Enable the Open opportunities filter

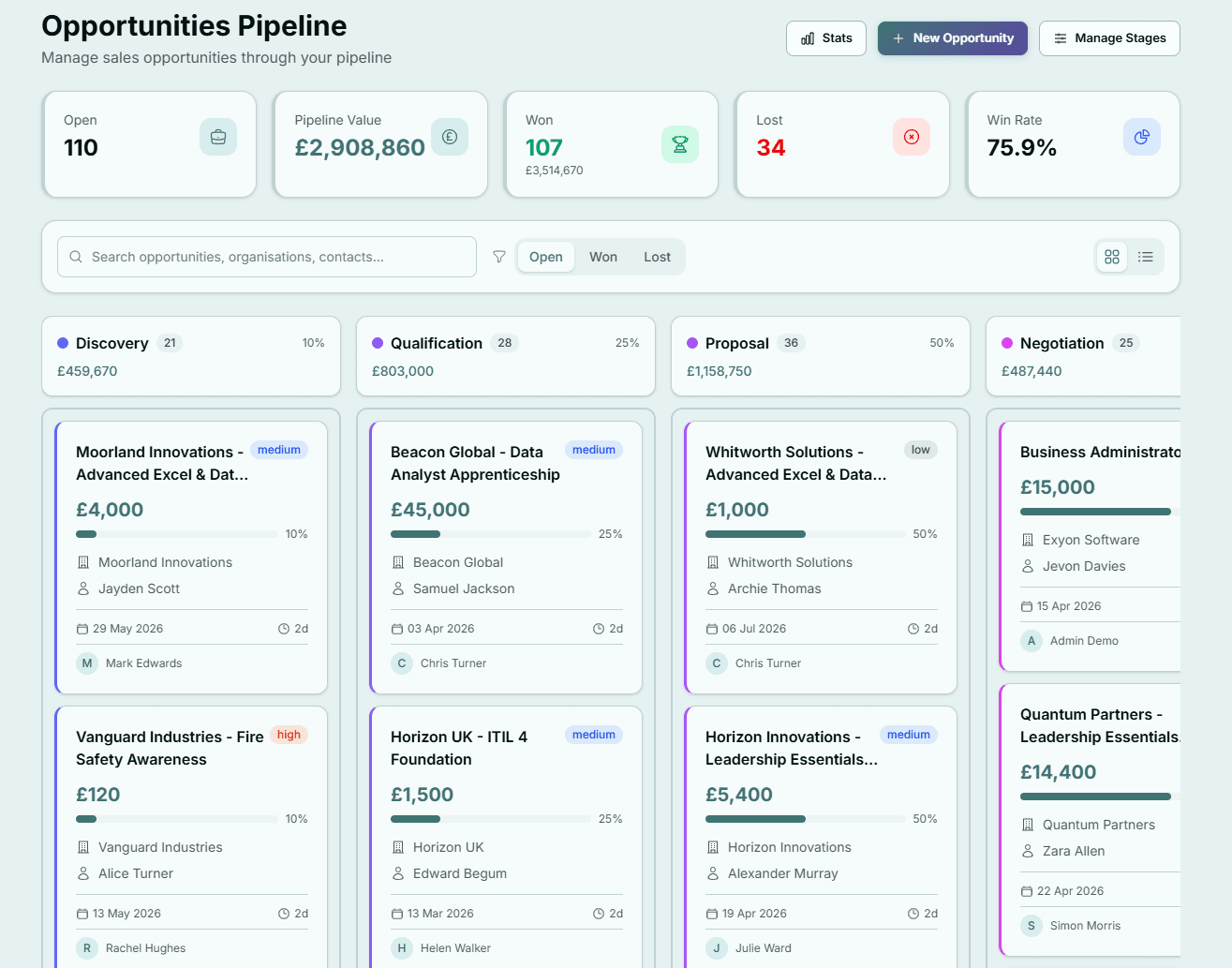546,256
